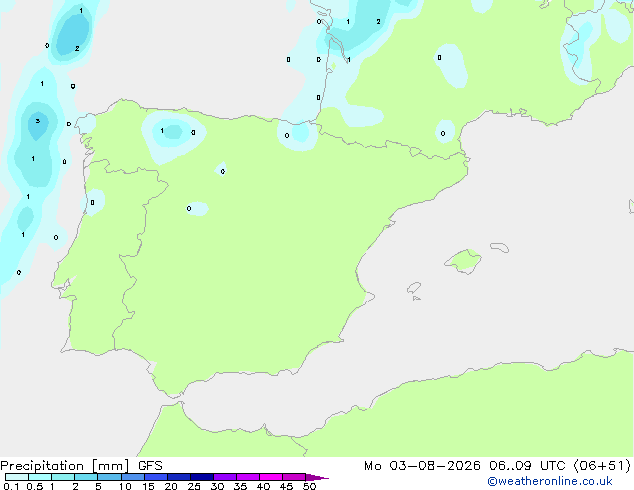Click the 20–25 mm legend color swatch
Screen dimensions: 634x490
click(x=178, y=477)
